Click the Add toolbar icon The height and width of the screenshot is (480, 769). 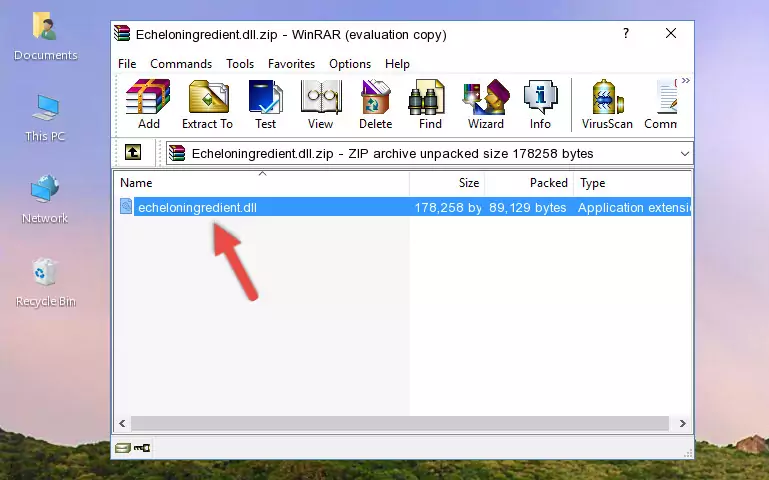[148, 104]
